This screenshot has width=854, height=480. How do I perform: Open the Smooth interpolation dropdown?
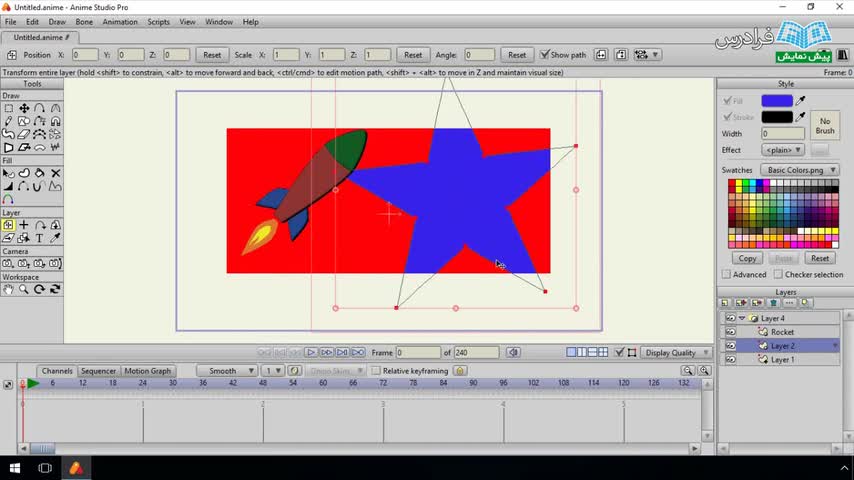click(226, 370)
